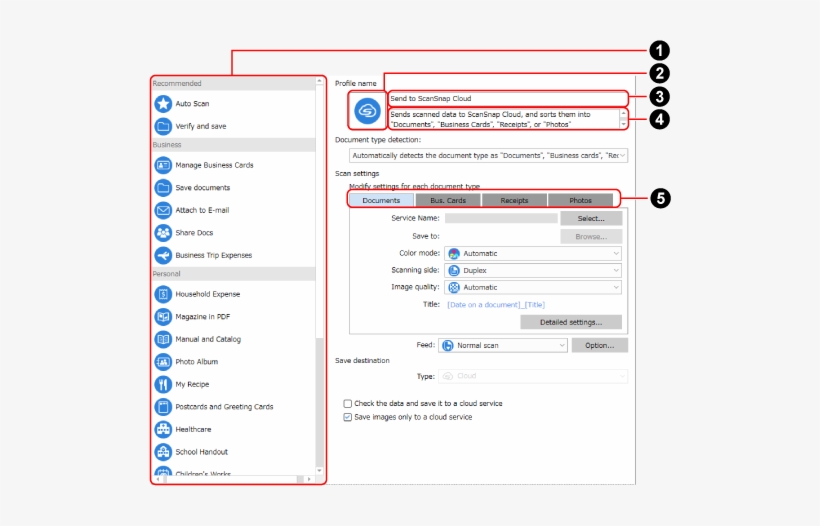820x526 pixels.
Task: Open the Document type detection dropdown
Action: coord(488,155)
